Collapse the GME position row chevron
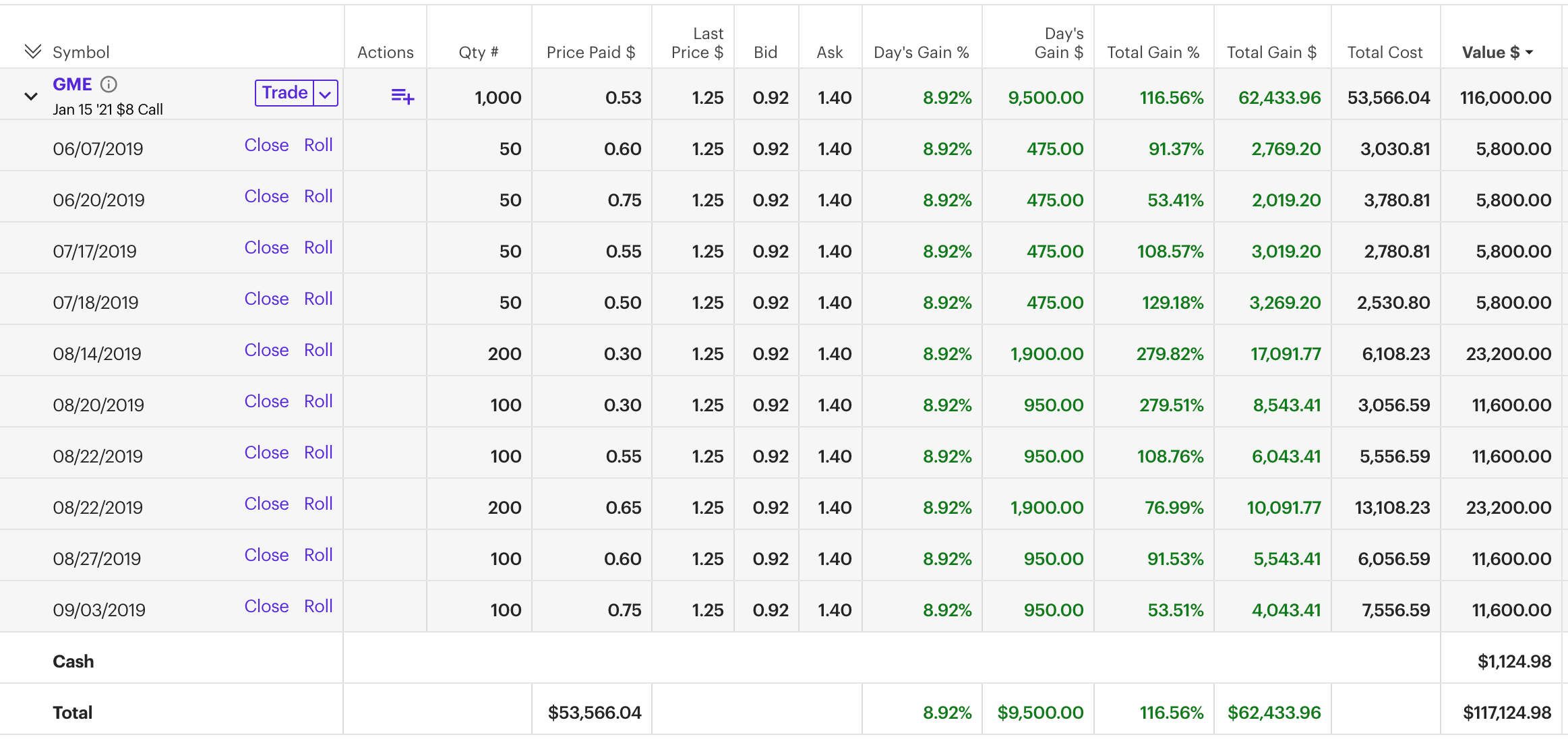This screenshot has height=739, width=1568. pyautogui.click(x=31, y=96)
